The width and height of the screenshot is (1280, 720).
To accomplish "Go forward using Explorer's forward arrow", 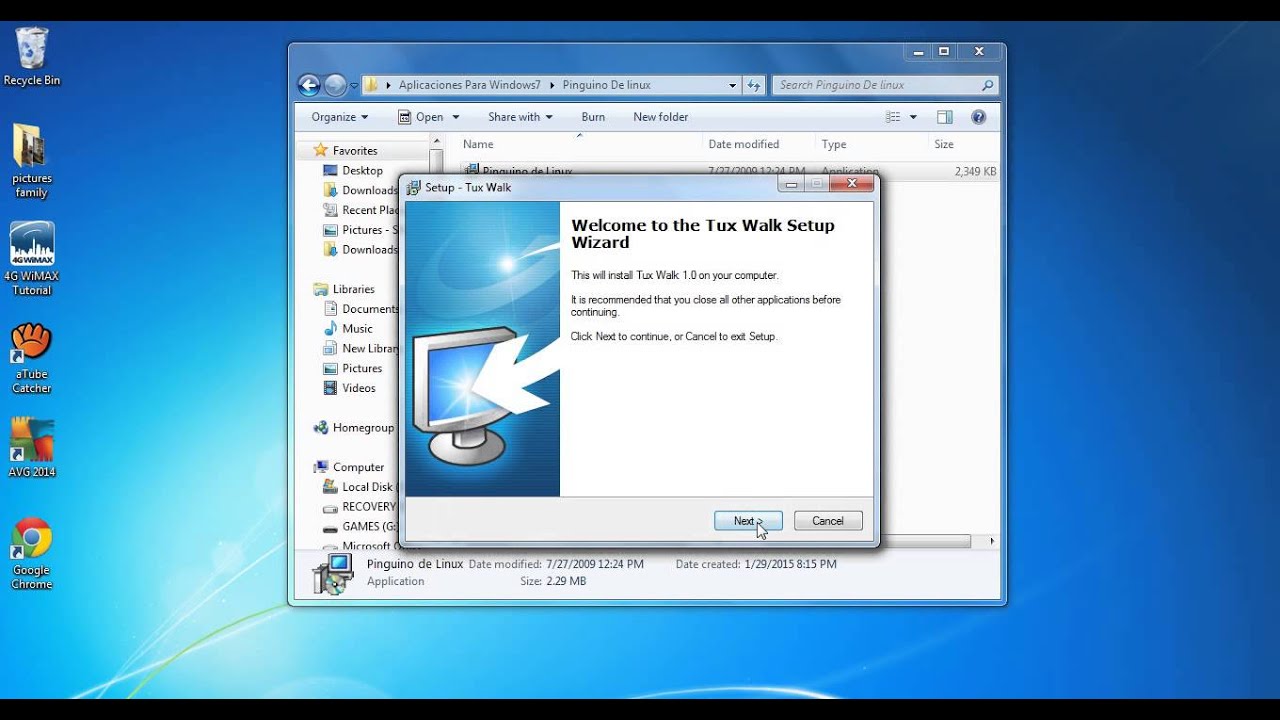I will tap(335, 85).
